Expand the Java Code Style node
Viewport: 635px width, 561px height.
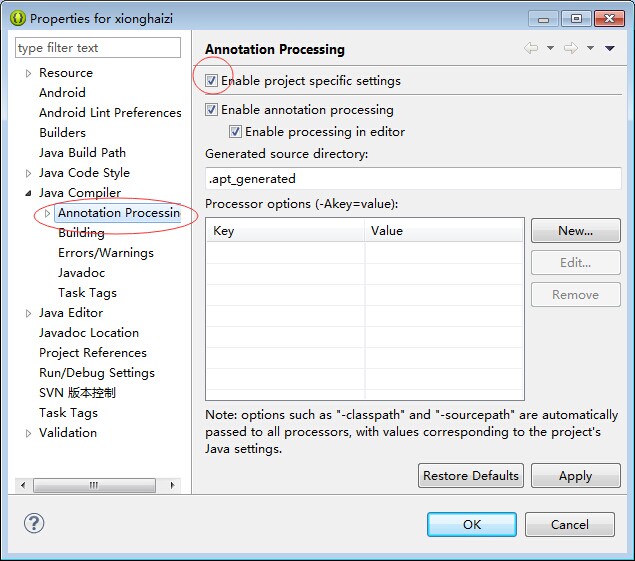pos(28,173)
